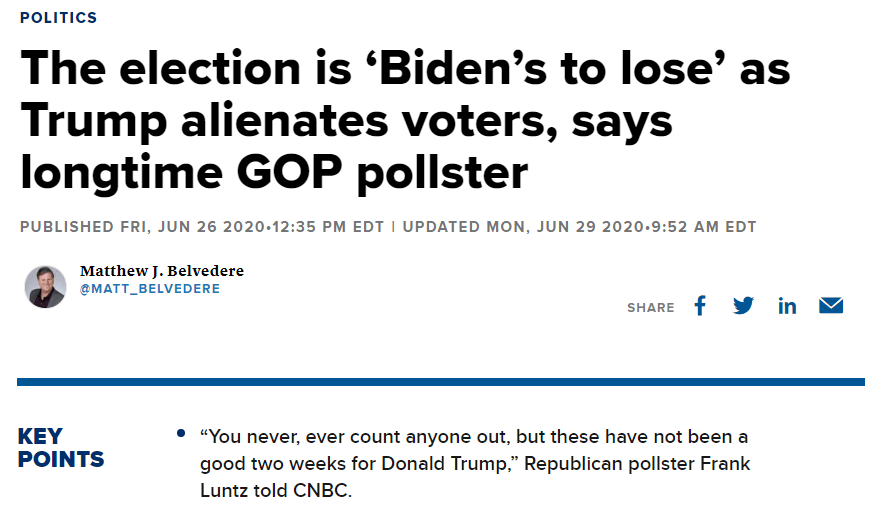Click 'Donald Trump' in the key point
The height and width of the screenshot is (520, 874).
tap(462, 465)
